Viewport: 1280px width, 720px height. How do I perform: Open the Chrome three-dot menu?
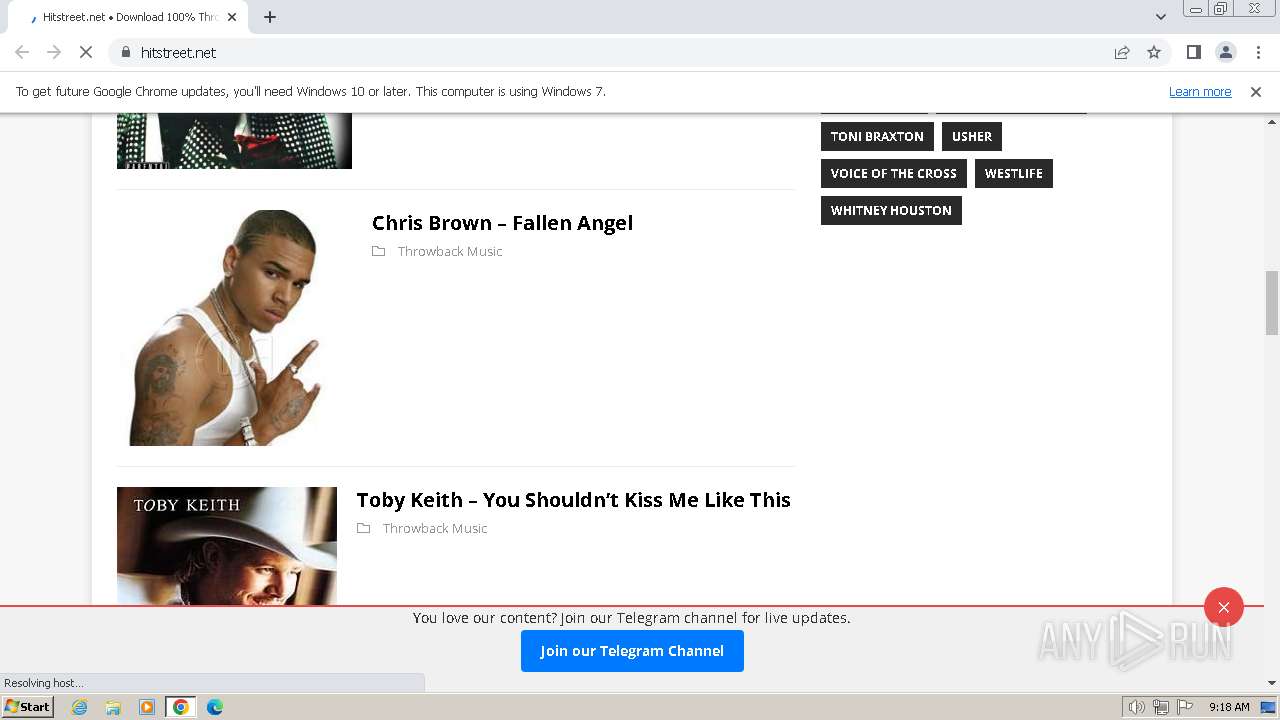(1258, 52)
